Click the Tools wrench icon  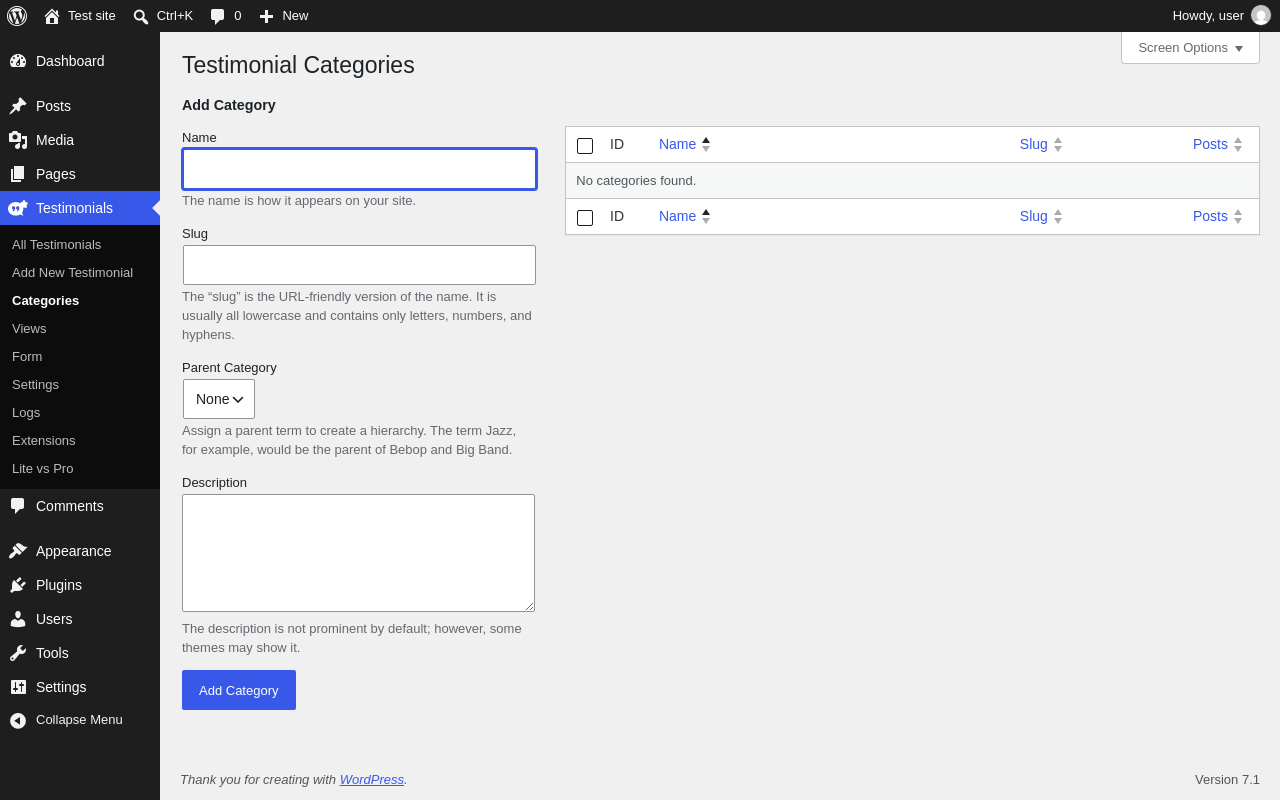18,653
